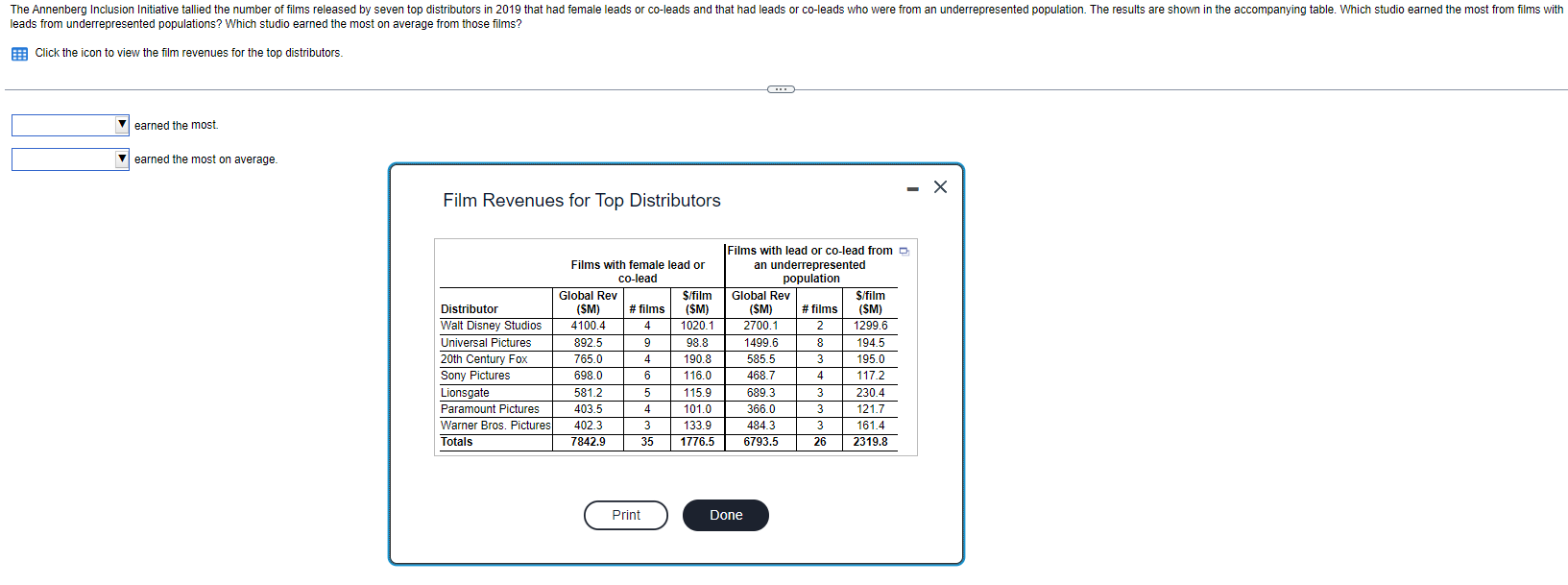1568x585 pixels.
Task: Click the 6793.5 total revenue cell
Action: (x=760, y=442)
